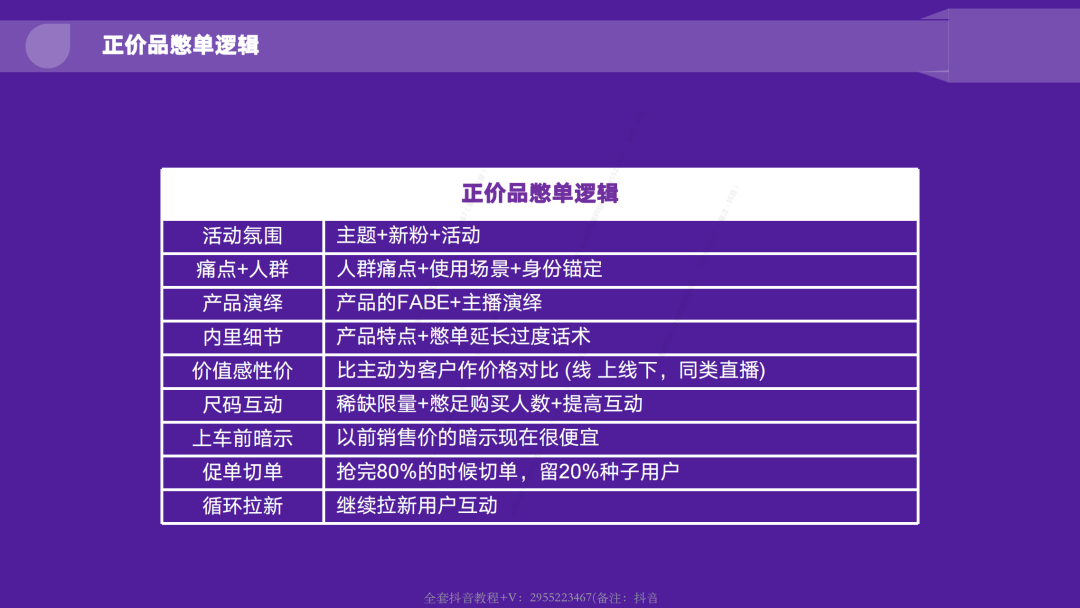Click the 比主动为客户作价格对比 cell

(621, 371)
